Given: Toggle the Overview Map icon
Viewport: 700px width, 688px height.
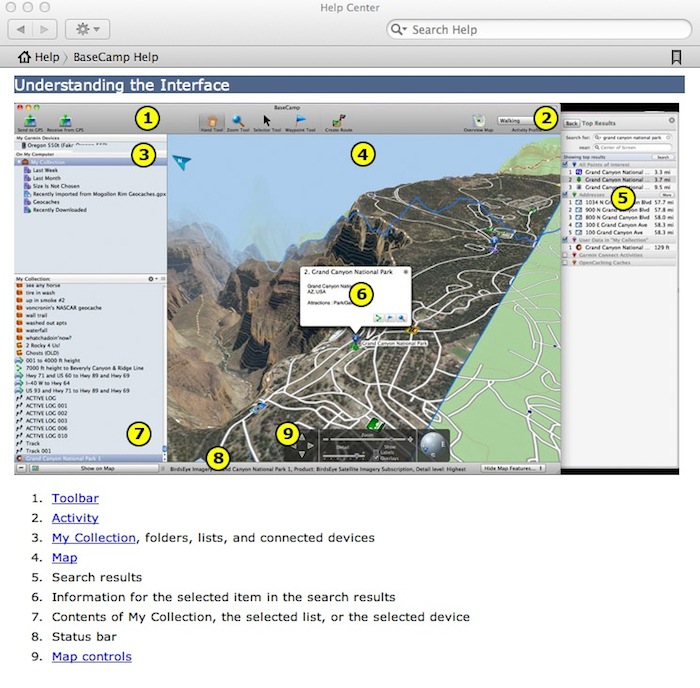Looking at the screenshot, I should point(479,123).
